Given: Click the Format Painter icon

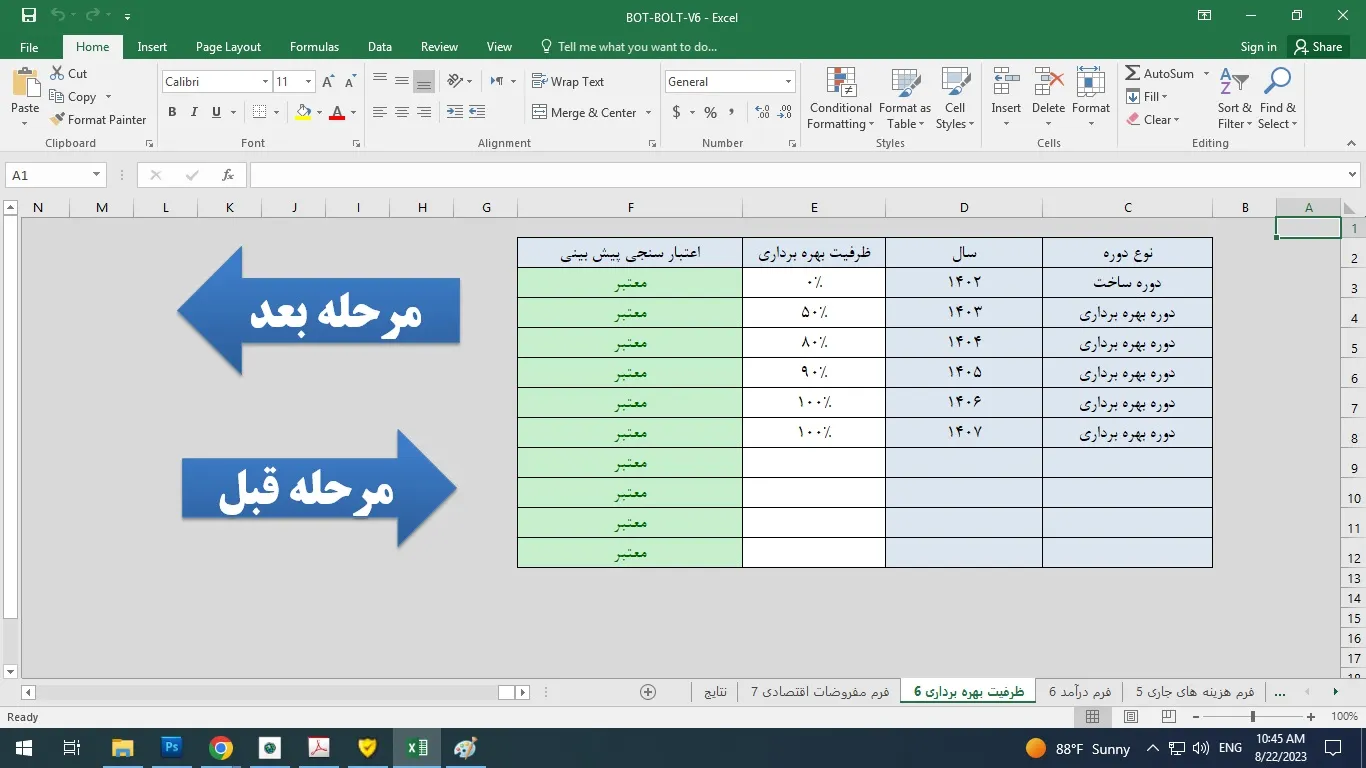Looking at the screenshot, I should [58, 119].
